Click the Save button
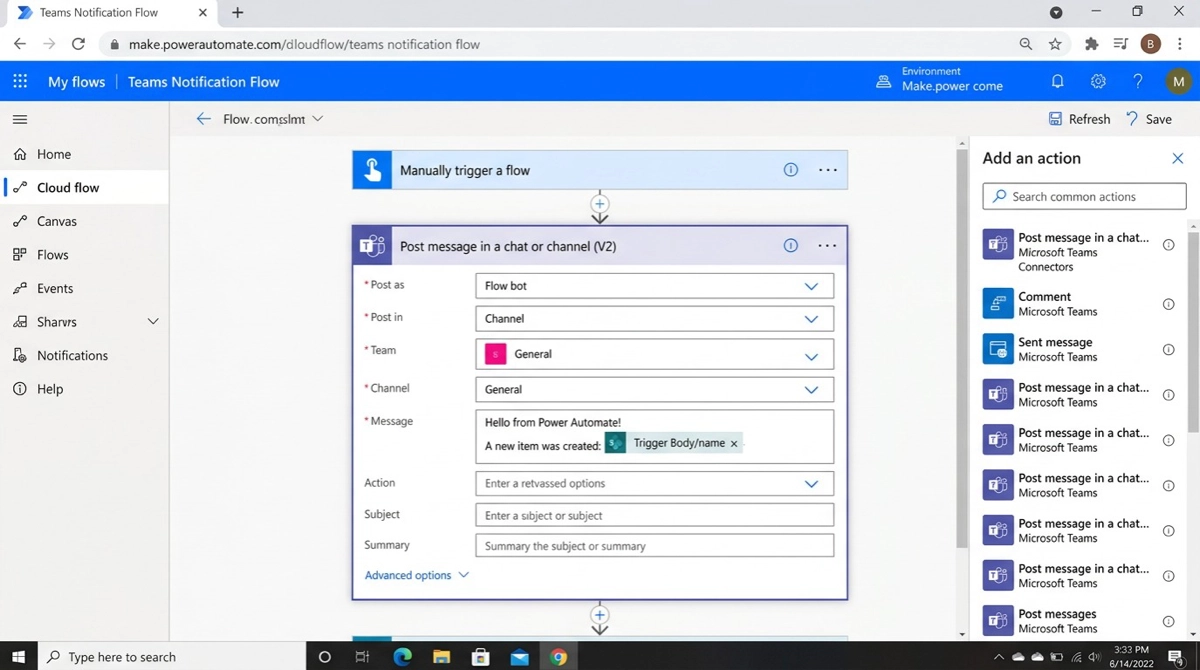Screen dimensions: 1200x670 (1149, 119)
